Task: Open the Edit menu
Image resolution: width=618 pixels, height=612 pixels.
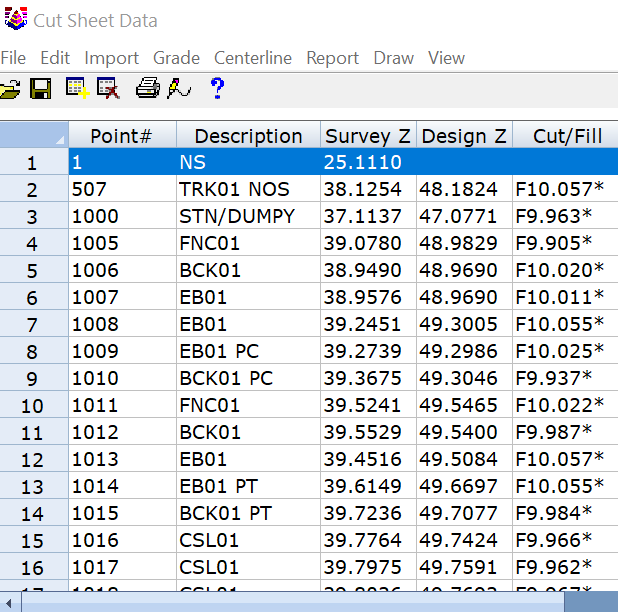Action: pyautogui.click(x=55, y=58)
